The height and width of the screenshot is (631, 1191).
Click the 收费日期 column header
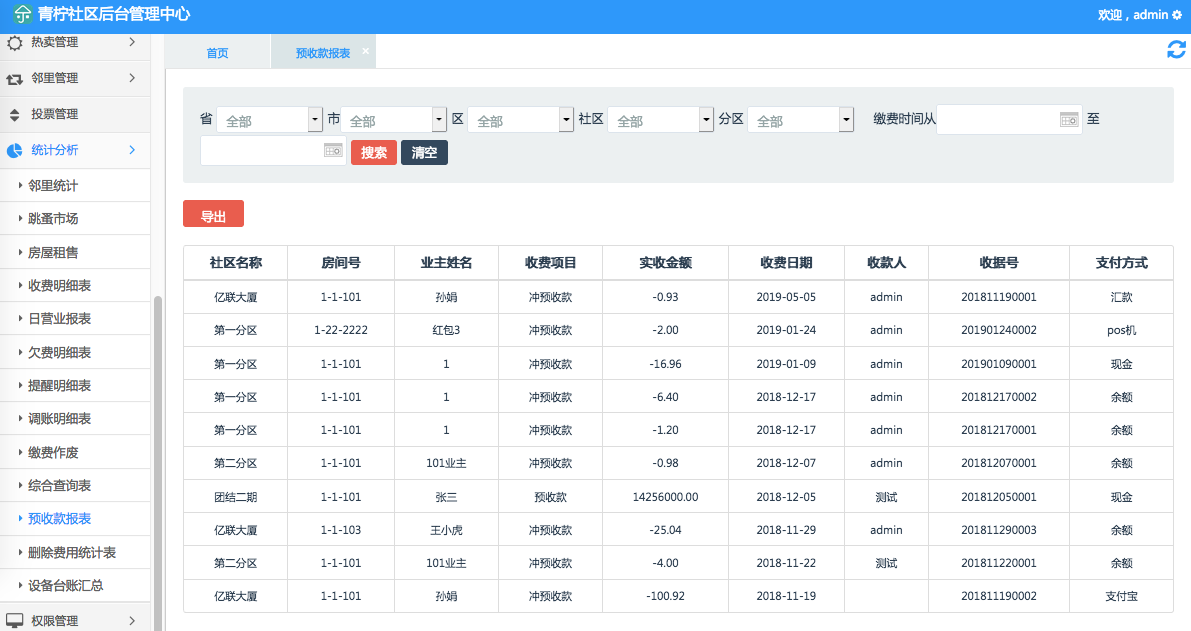pyautogui.click(x=786, y=263)
